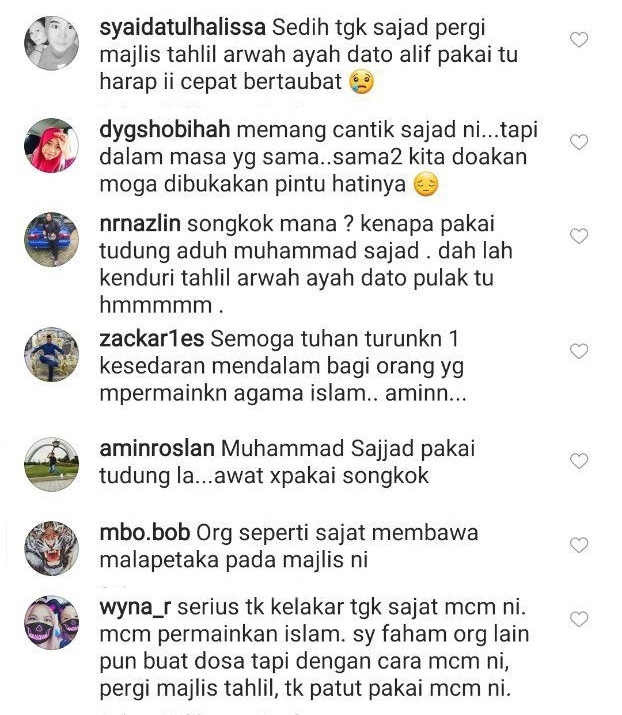Tap the heart beside mbo.bob's comment

point(579,545)
